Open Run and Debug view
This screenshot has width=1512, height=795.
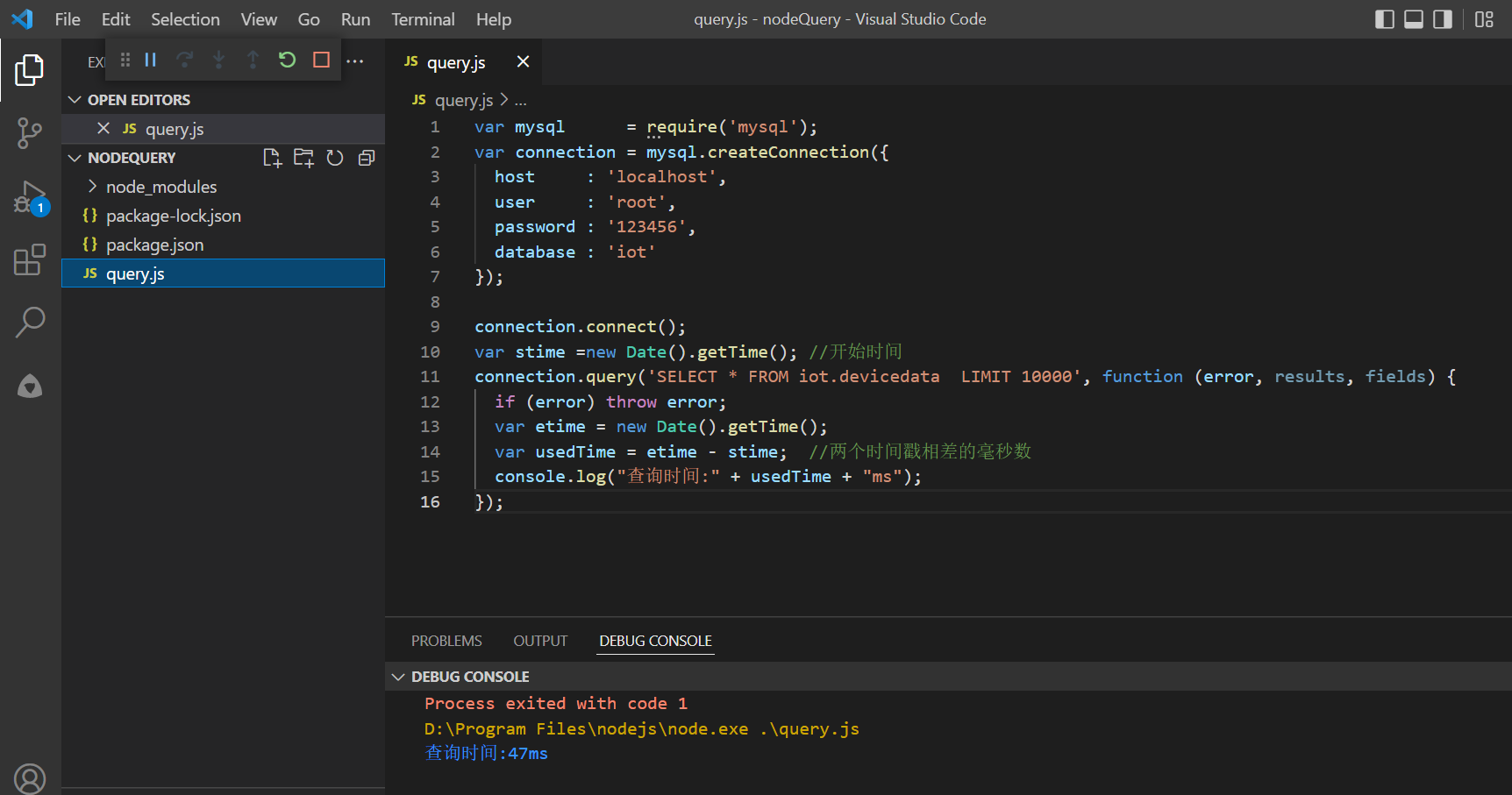click(x=30, y=198)
